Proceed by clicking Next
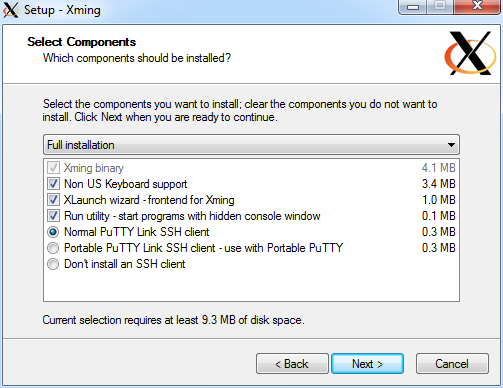Image resolution: width=503 pixels, height=388 pixels. click(x=368, y=364)
